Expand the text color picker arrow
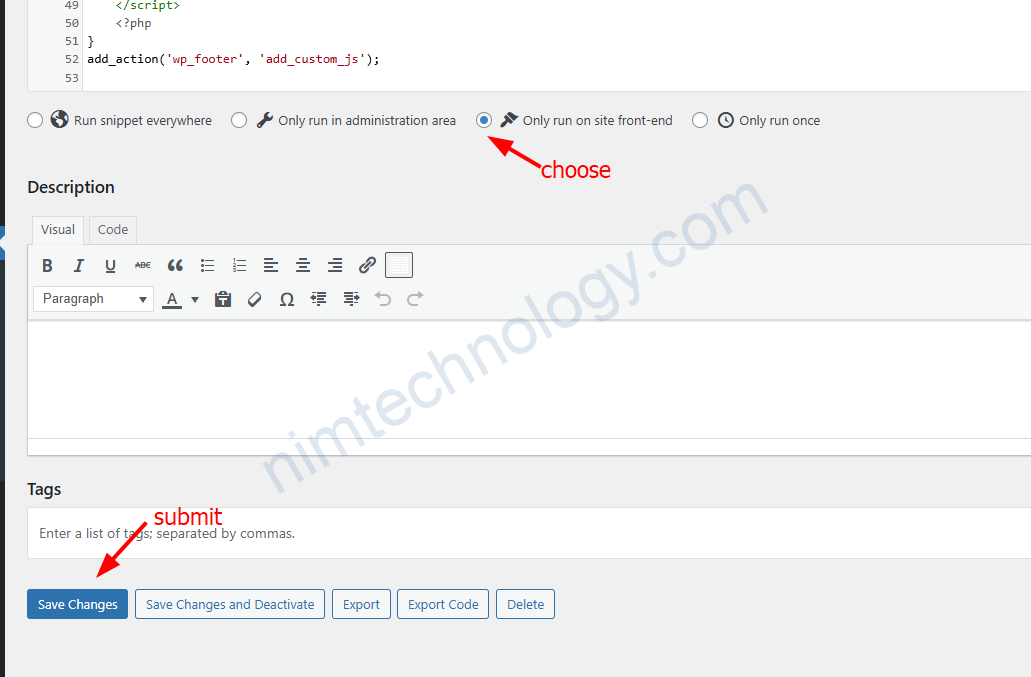 (x=195, y=299)
